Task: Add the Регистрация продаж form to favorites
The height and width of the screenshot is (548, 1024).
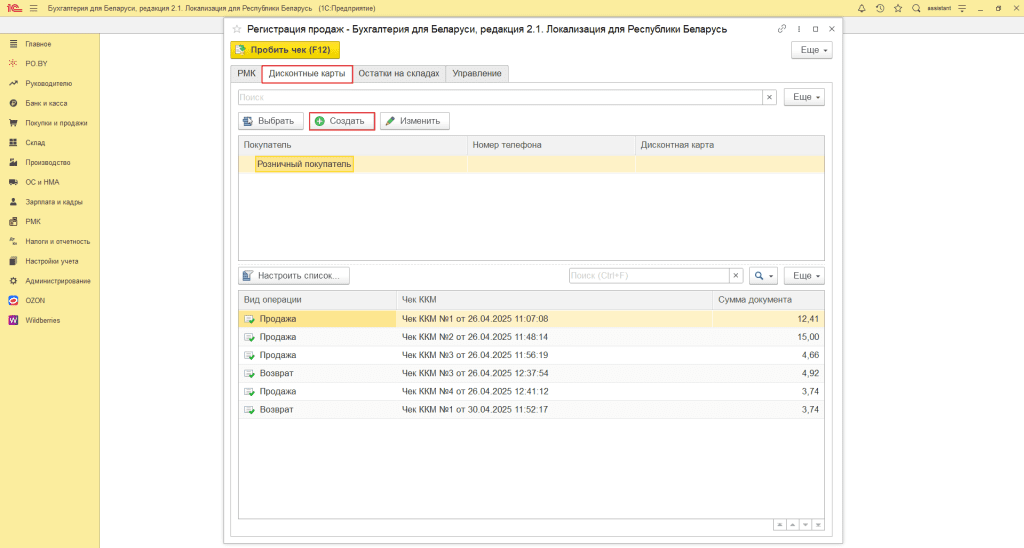Action: (x=237, y=29)
